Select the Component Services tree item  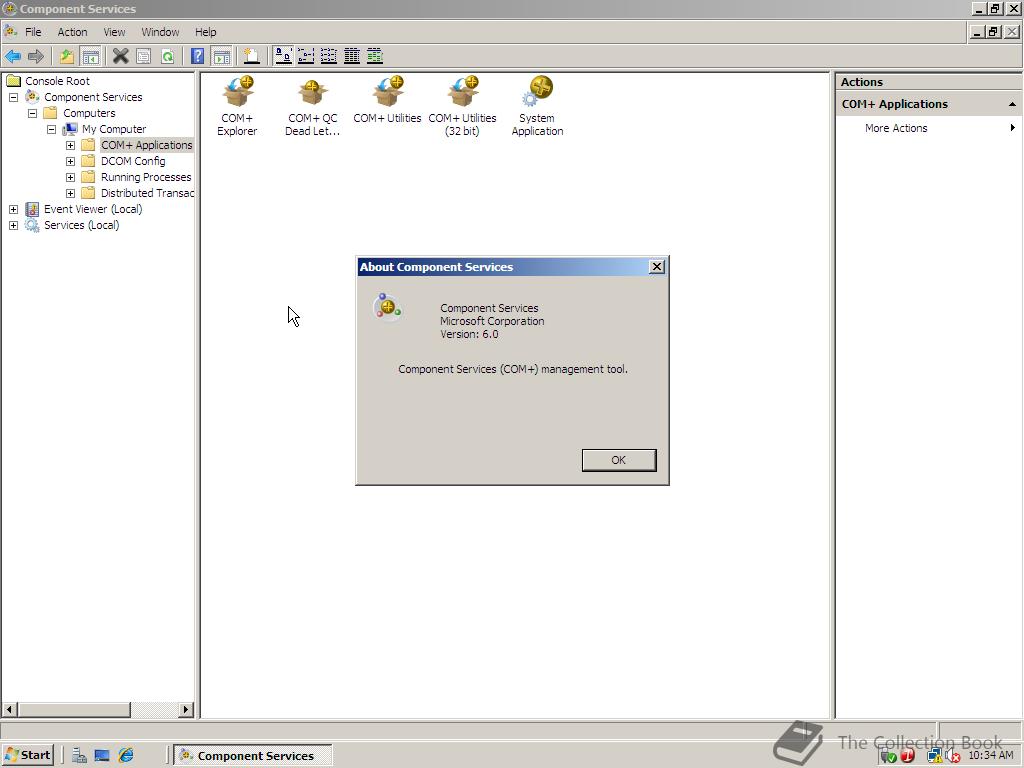click(93, 97)
